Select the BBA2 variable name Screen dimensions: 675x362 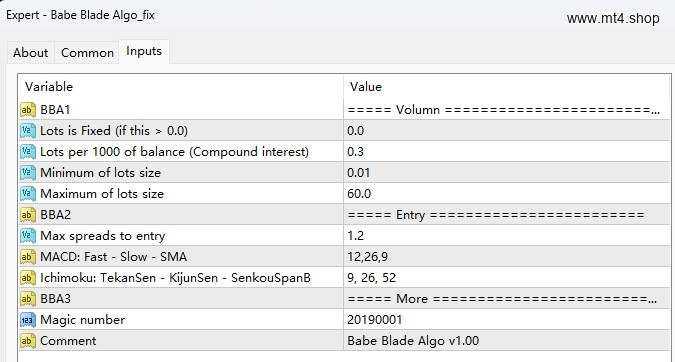click(55, 215)
